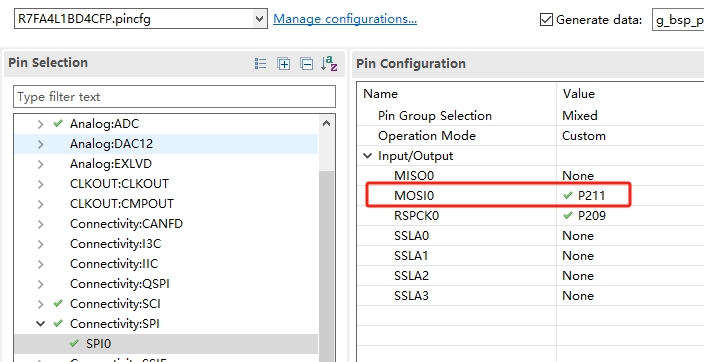Select Connectivity:QSPI in the pin tree
This screenshot has width=704, height=362.
[119, 284]
